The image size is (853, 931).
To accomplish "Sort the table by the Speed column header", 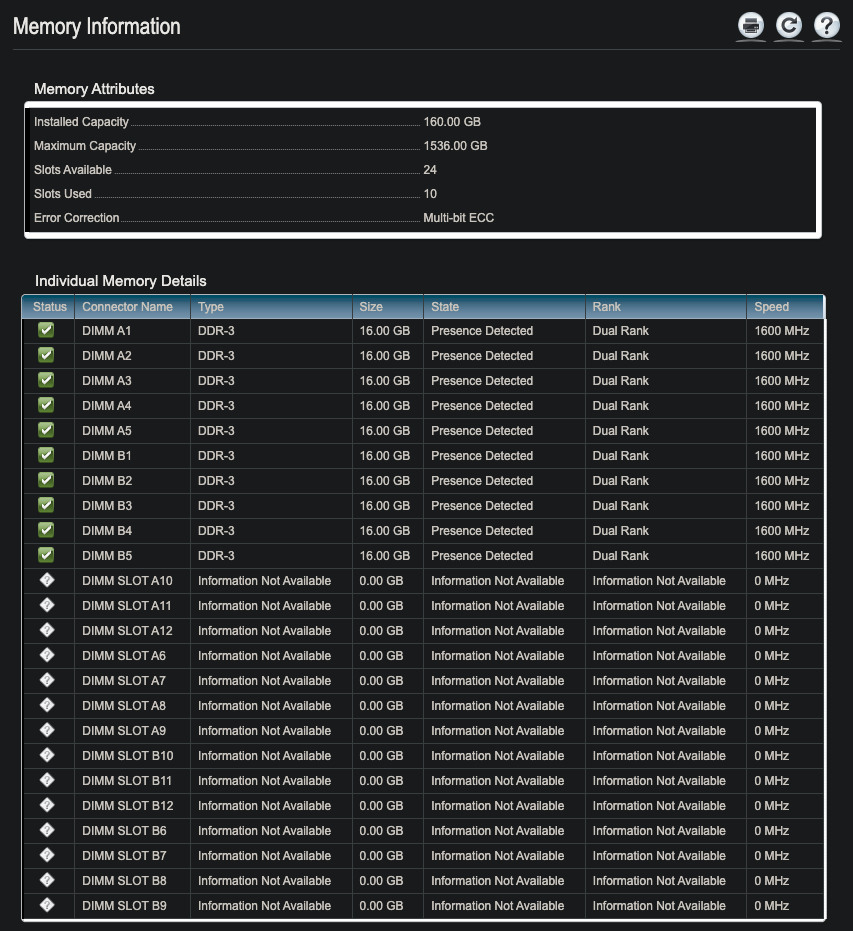I will (x=774, y=306).
